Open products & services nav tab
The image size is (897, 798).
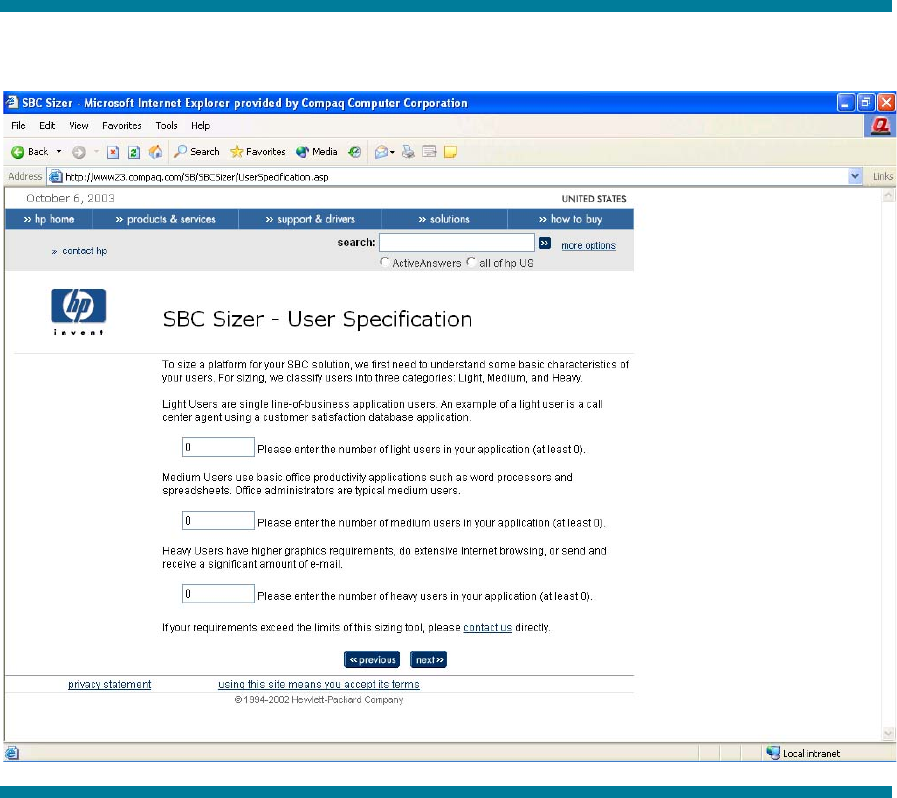coord(165,219)
